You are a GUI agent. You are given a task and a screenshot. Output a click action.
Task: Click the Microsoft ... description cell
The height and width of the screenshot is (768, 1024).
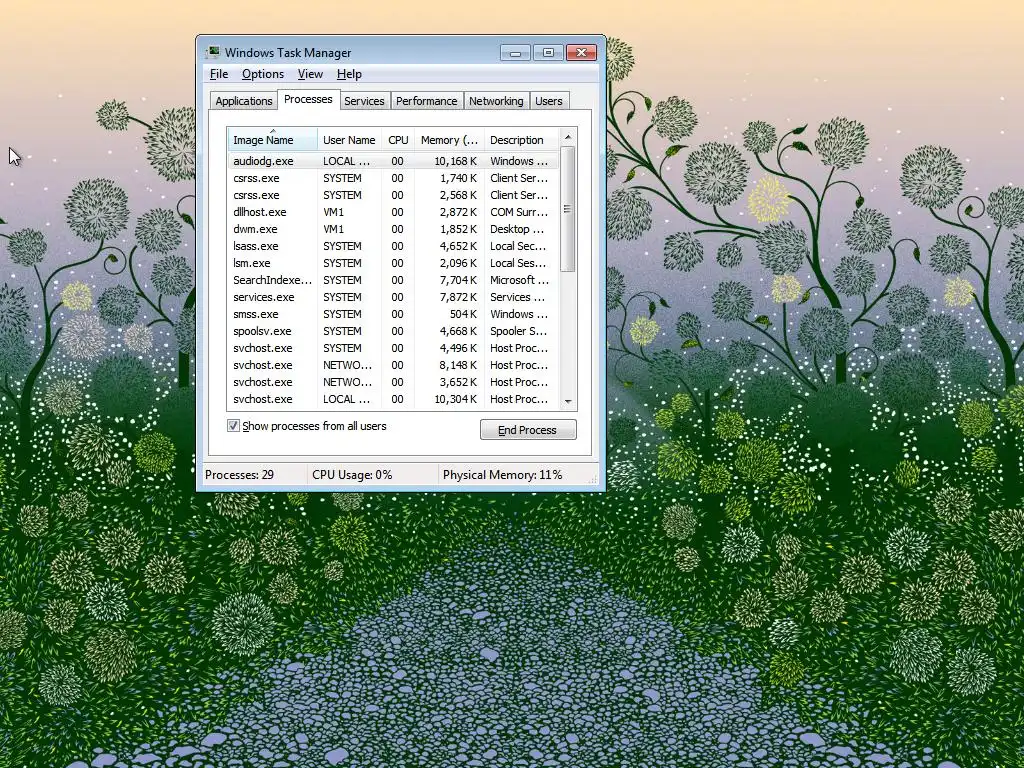[x=519, y=280]
